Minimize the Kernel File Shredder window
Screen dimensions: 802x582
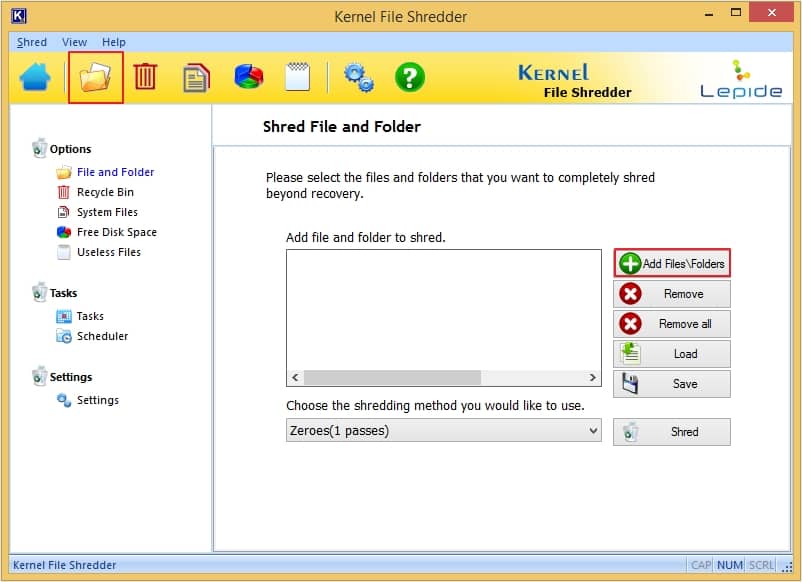(708, 14)
